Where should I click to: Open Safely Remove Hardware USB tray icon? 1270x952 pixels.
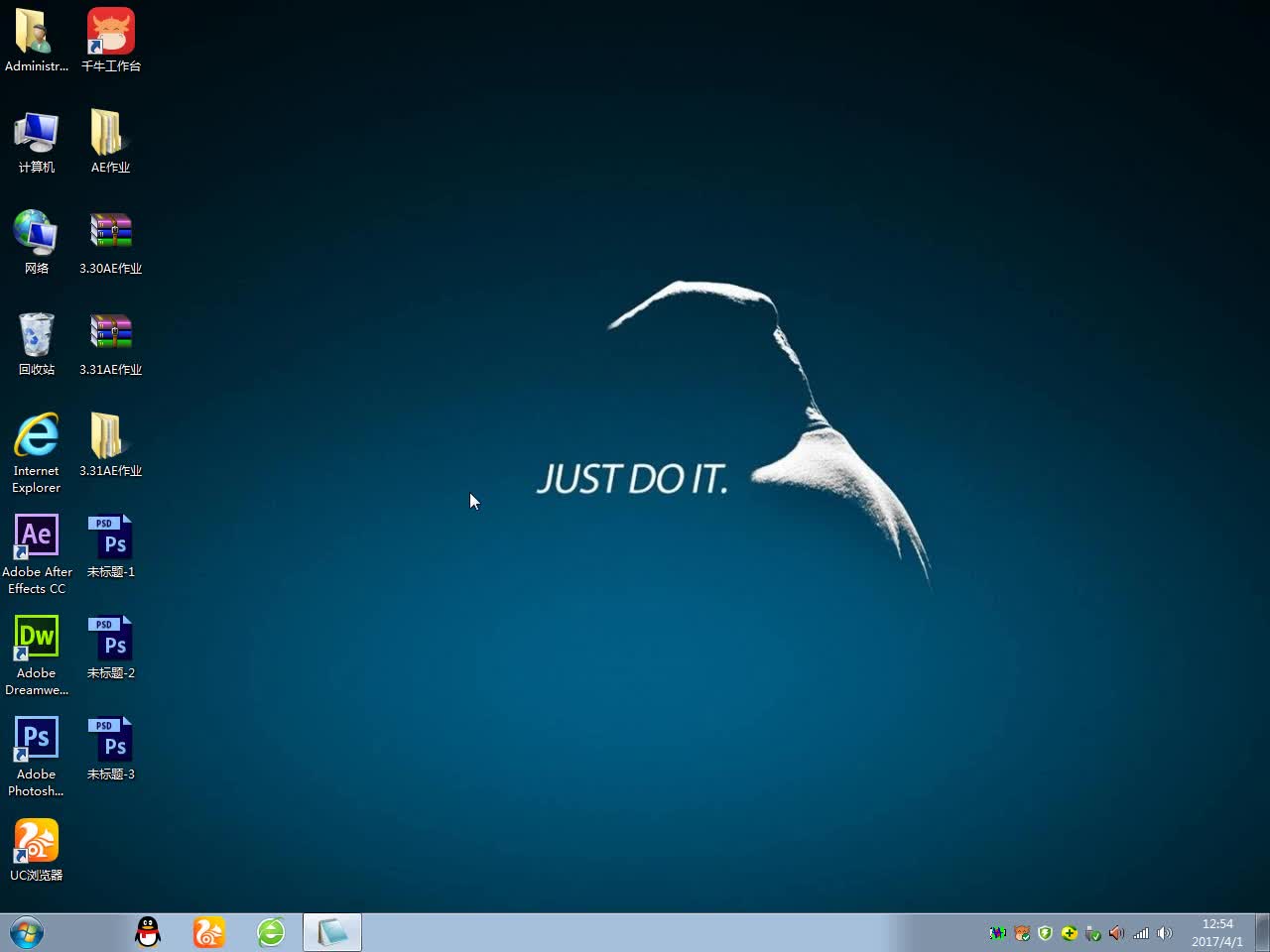[x=1093, y=933]
